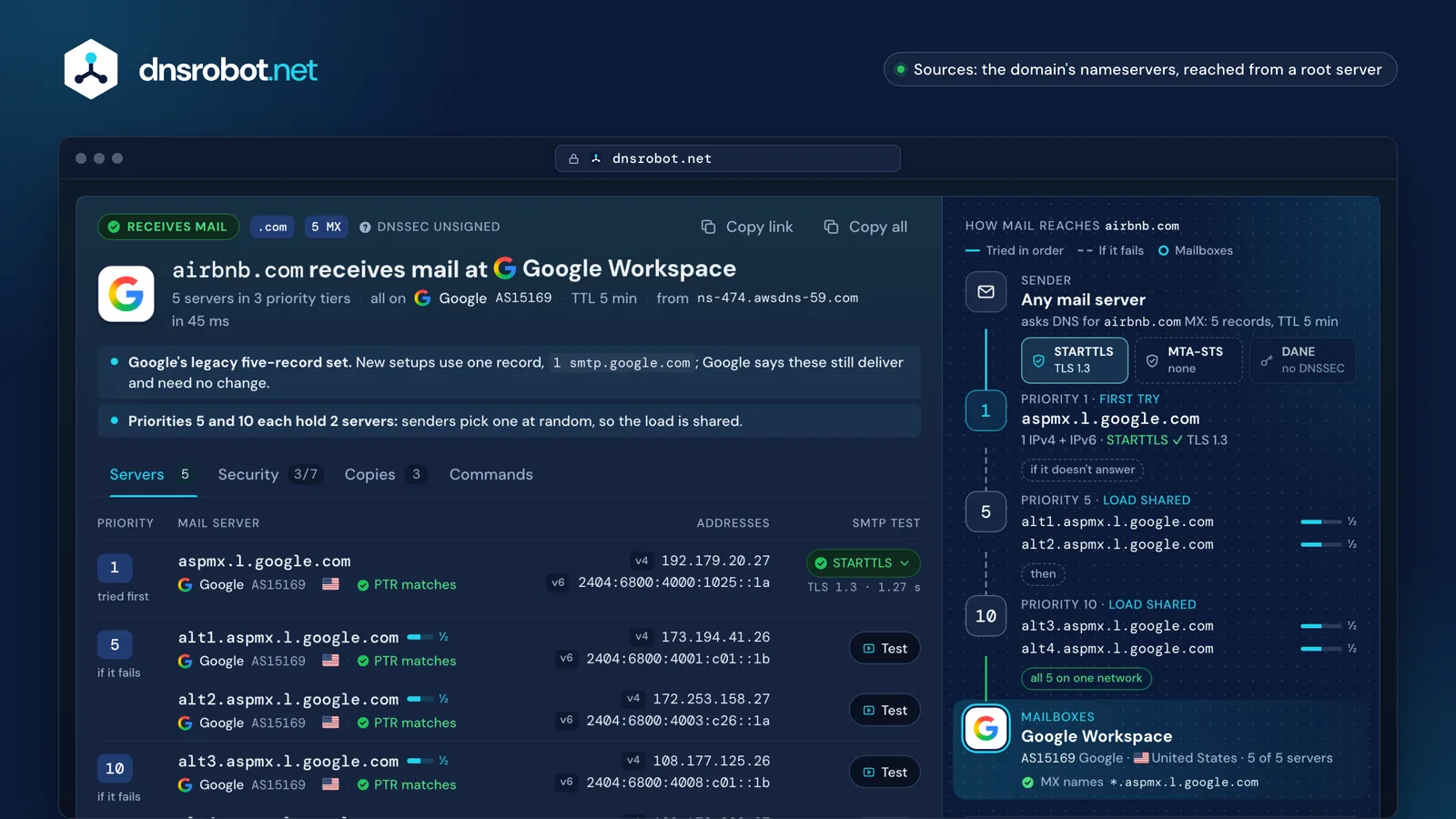Click the nameserver ns-474.awsdns-59.com text
The width and height of the screenshot is (1456, 819).
[777, 298]
